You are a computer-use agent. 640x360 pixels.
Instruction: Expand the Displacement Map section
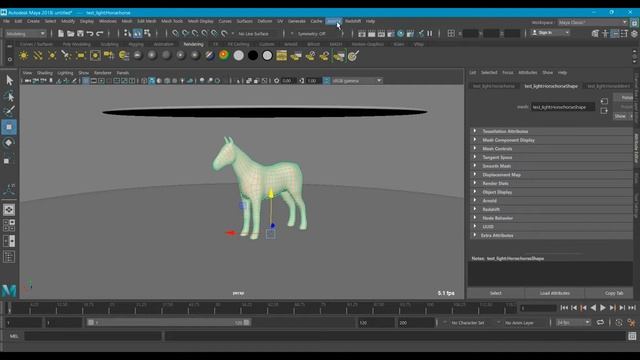pyautogui.click(x=551, y=175)
